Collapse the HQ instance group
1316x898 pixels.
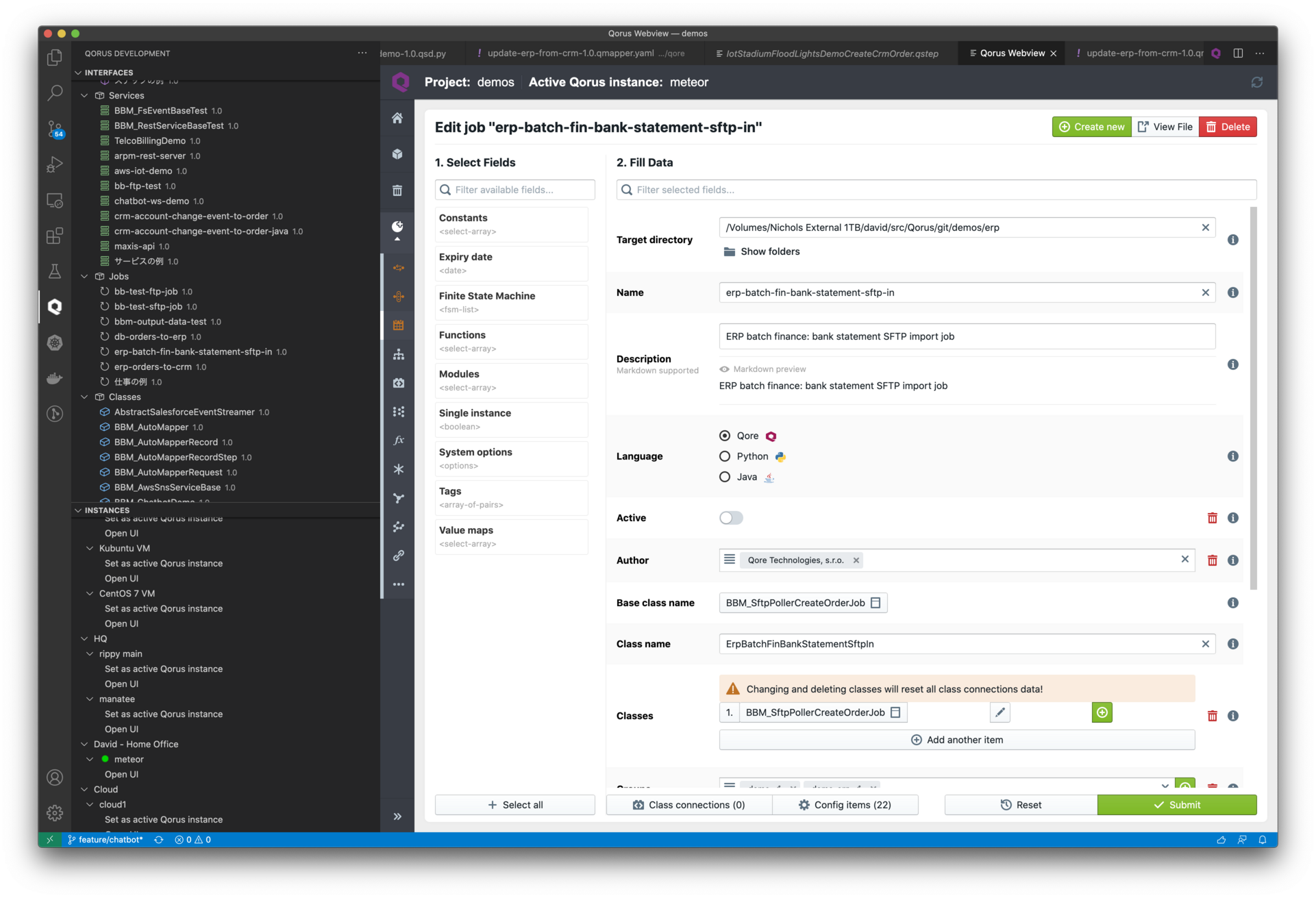[x=85, y=639]
